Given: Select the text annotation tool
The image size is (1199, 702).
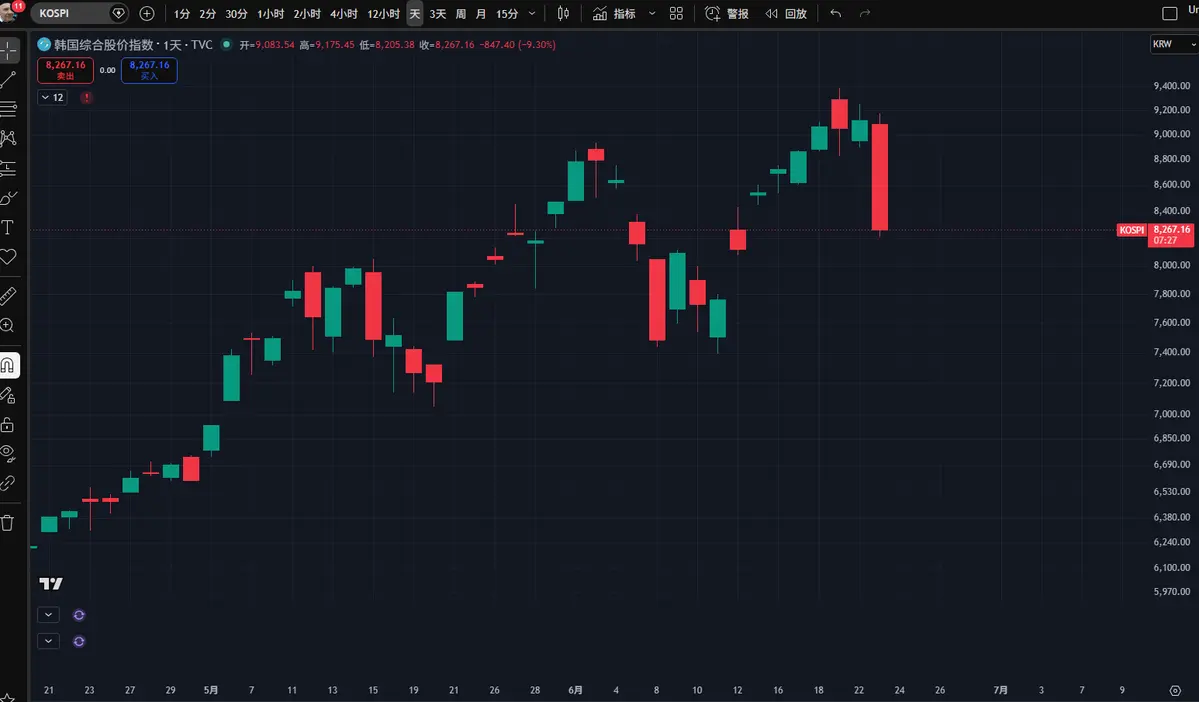Looking at the screenshot, I should coord(8,227).
